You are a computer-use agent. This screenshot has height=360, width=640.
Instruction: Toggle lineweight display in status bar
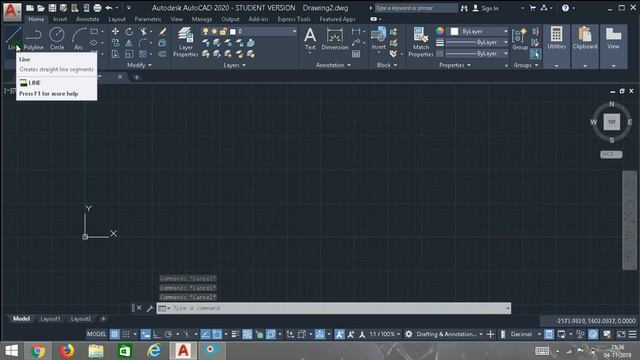[235, 334]
